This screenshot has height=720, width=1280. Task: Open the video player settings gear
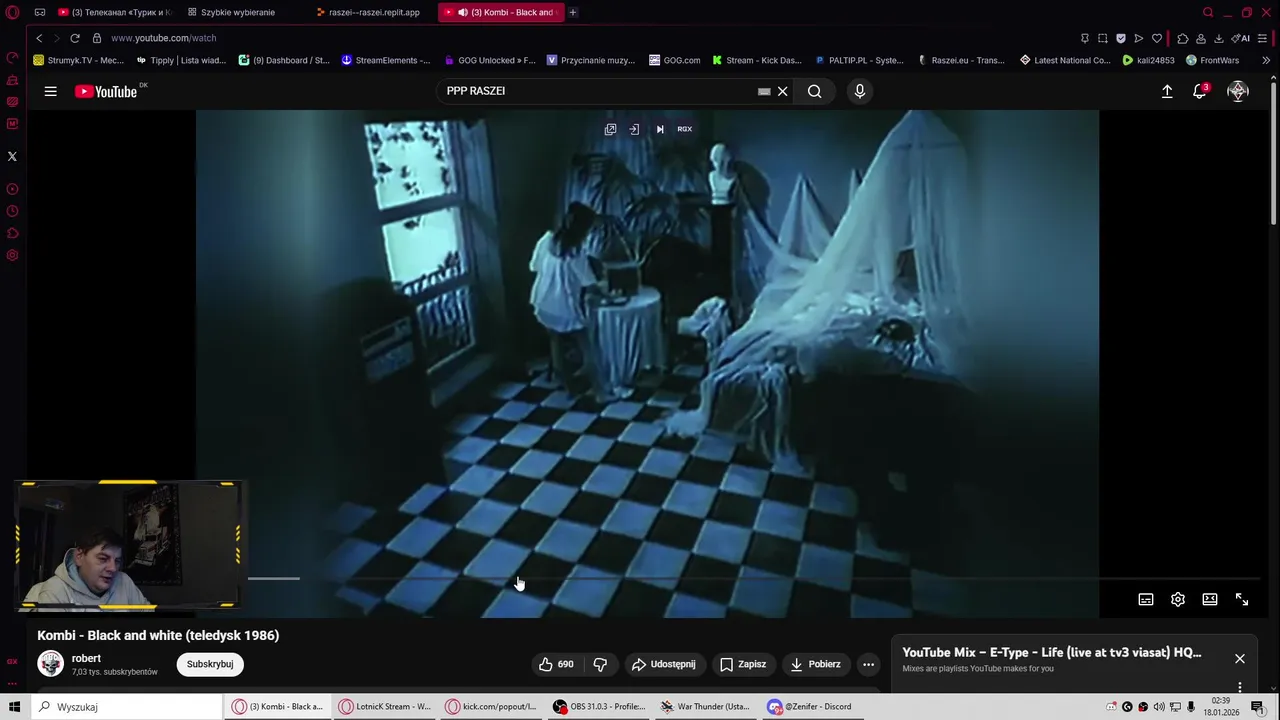(x=1178, y=599)
